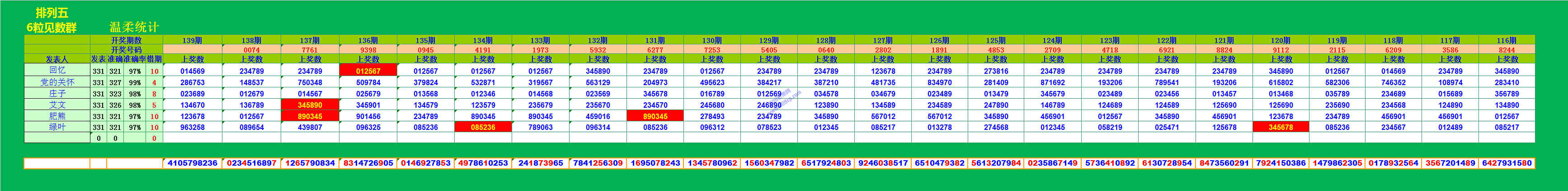Click the 温柔统计 heading
The height and width of the screenshot is (191, 1568).
tap(134, 28)
